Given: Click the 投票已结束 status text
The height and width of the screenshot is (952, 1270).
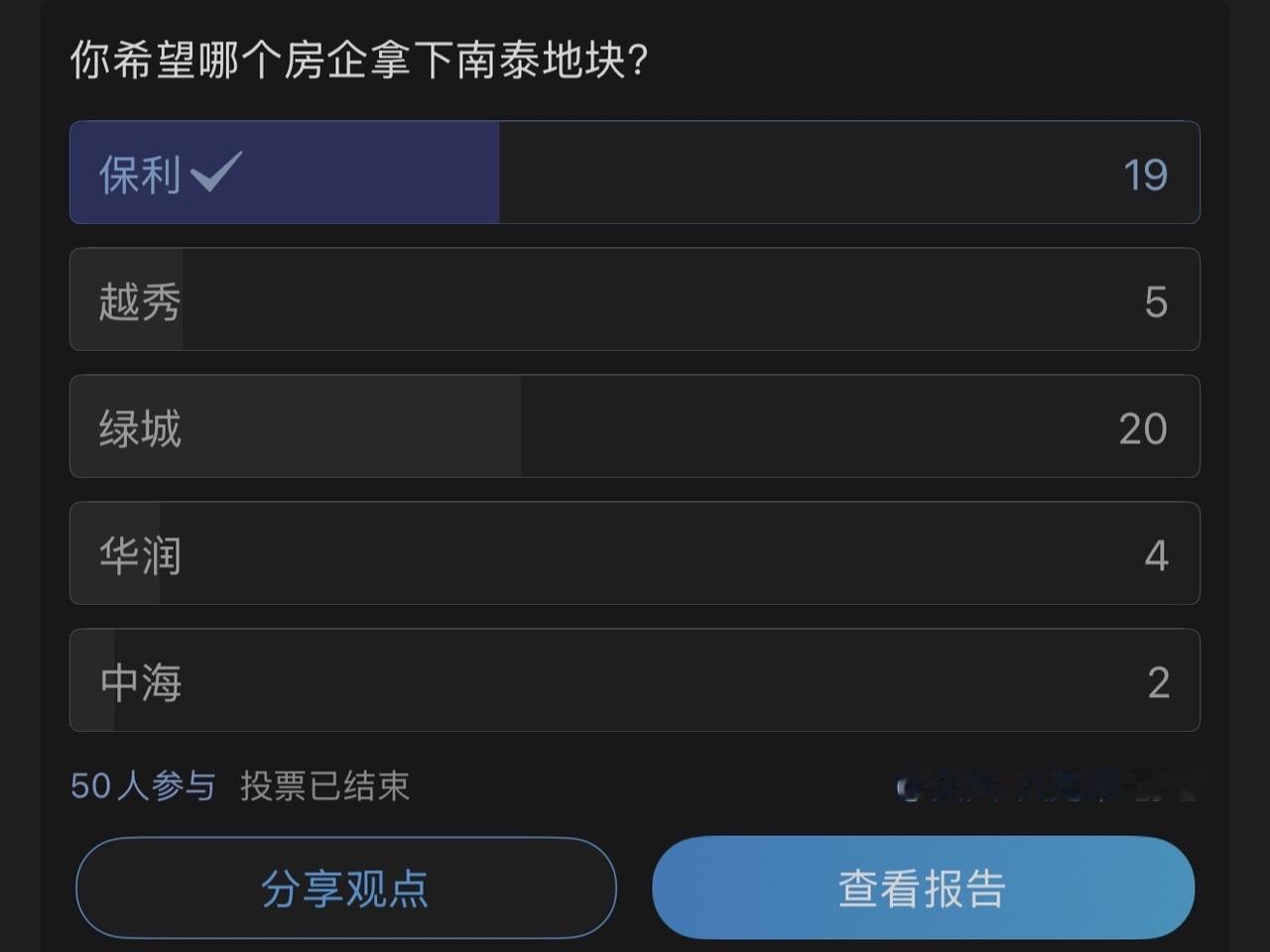Looking at the screenshot, I should click(324, 785).
